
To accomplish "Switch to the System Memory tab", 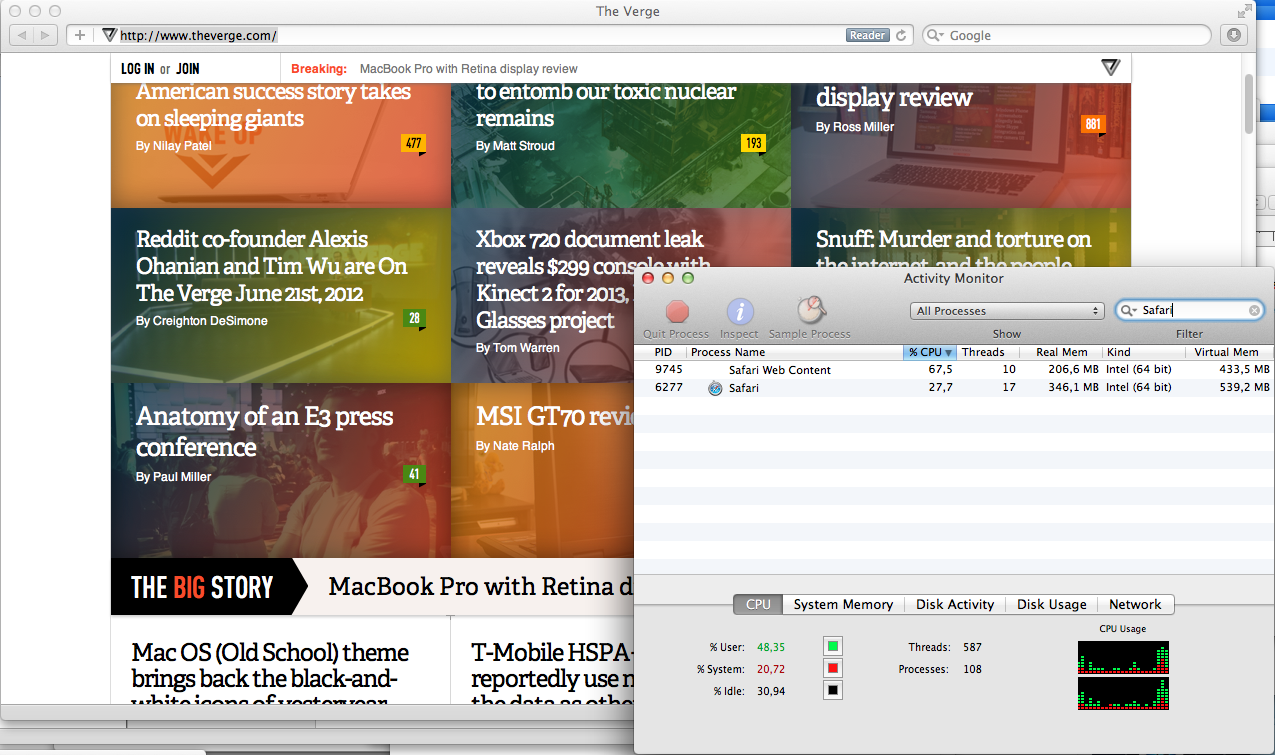I will [x=843, y=604].
